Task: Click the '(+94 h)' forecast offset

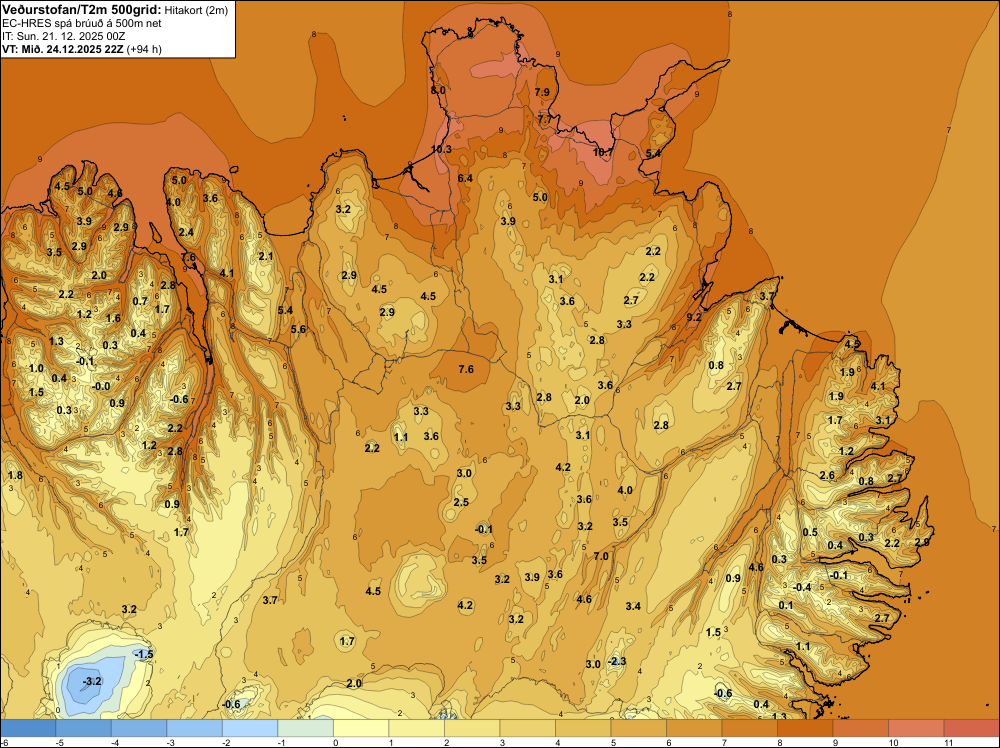Action: 144,49
